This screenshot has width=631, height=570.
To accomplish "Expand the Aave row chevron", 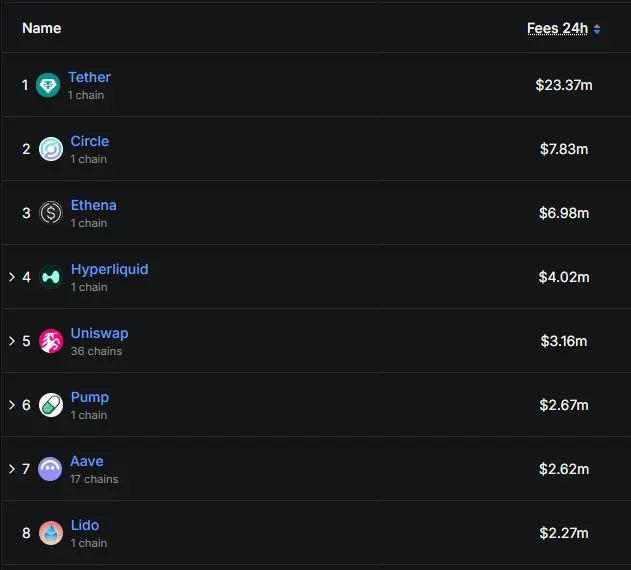I will [x=12, y=469].
